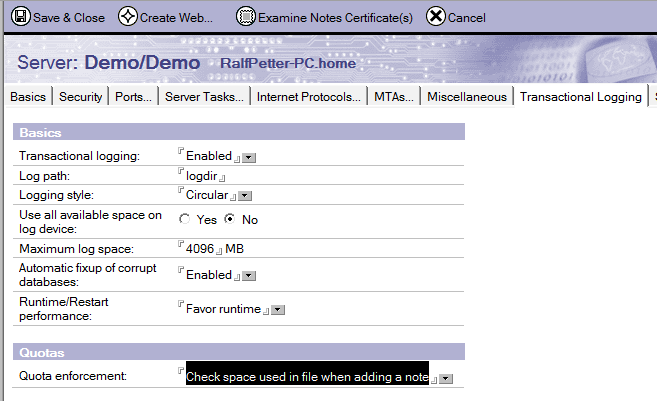Open the Internet Protocols tab

coord(309,97)
